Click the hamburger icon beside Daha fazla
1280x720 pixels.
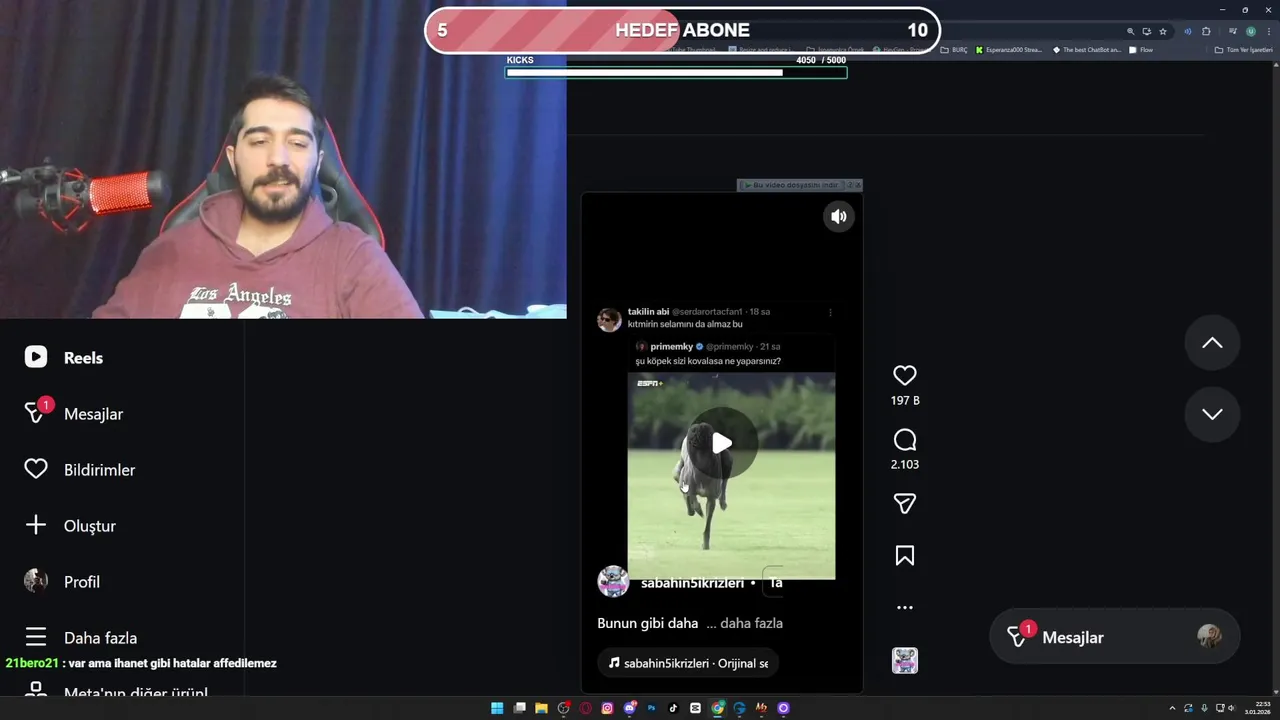(x=36, y=637)
